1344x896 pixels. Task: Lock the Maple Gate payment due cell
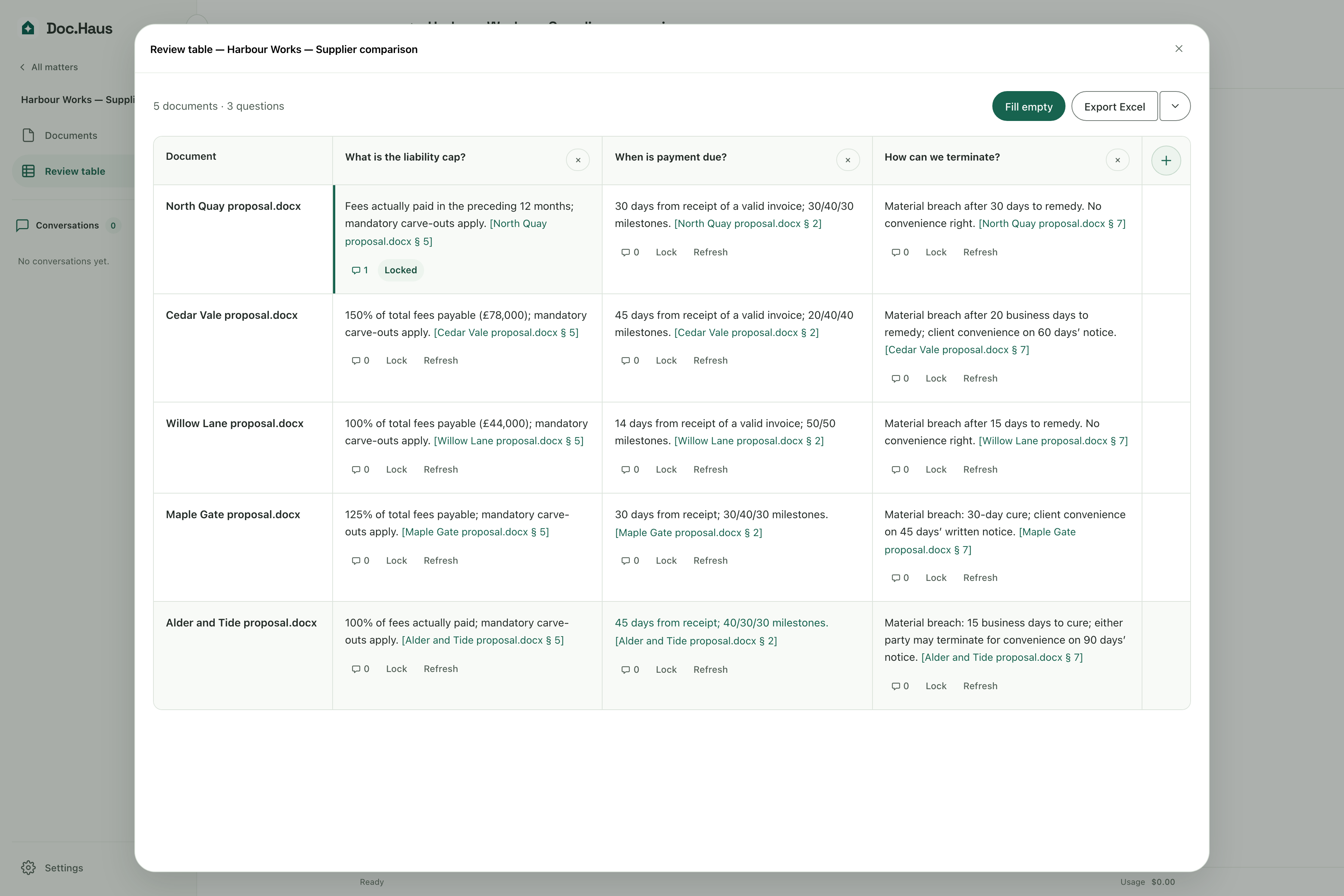pos(666,561)
